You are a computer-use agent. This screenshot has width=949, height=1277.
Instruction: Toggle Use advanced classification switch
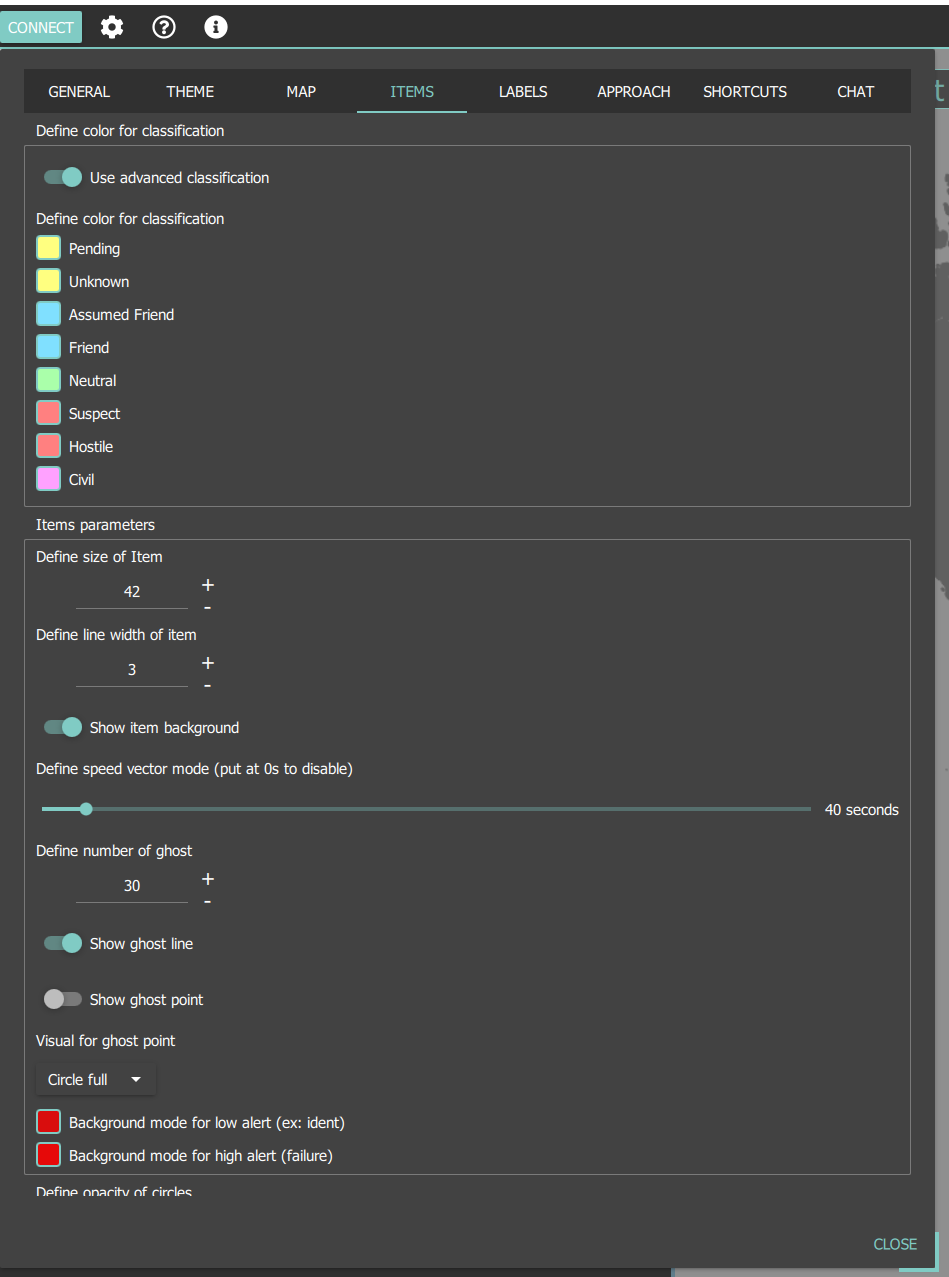click(62, 177)
